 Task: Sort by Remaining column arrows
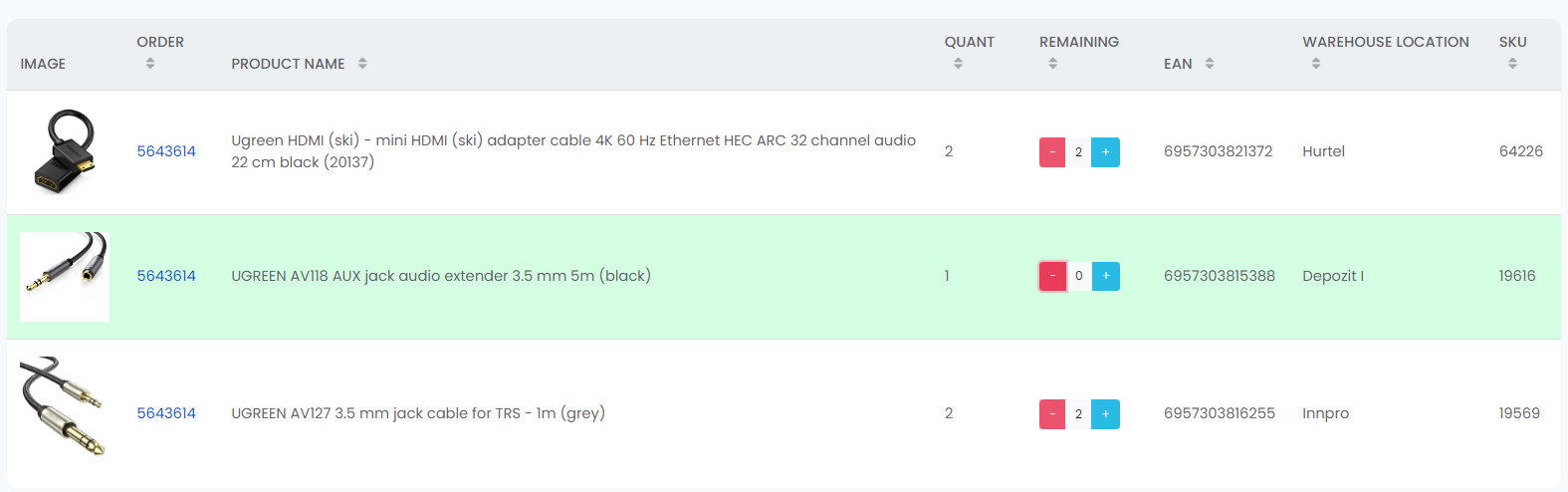coord(1052,64)
